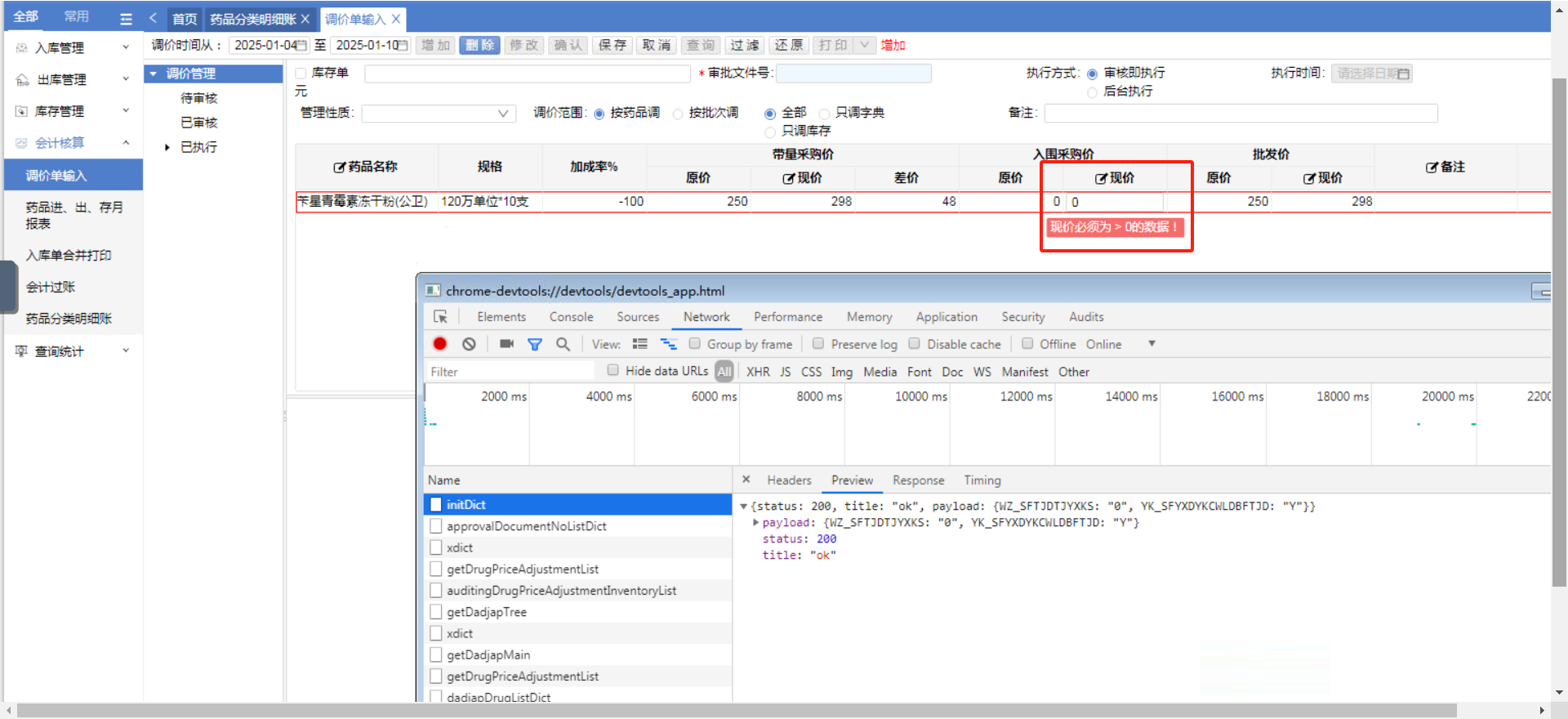Switch to large request rows view
This screenshot has width=1568, height=719.
click(640, 344)
